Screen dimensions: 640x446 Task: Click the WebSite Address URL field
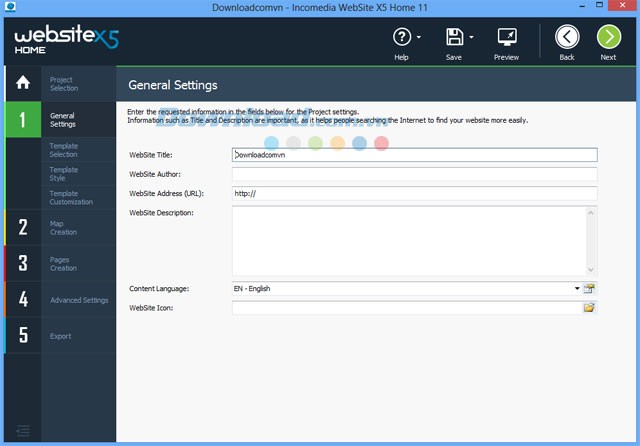coord(414,194)
